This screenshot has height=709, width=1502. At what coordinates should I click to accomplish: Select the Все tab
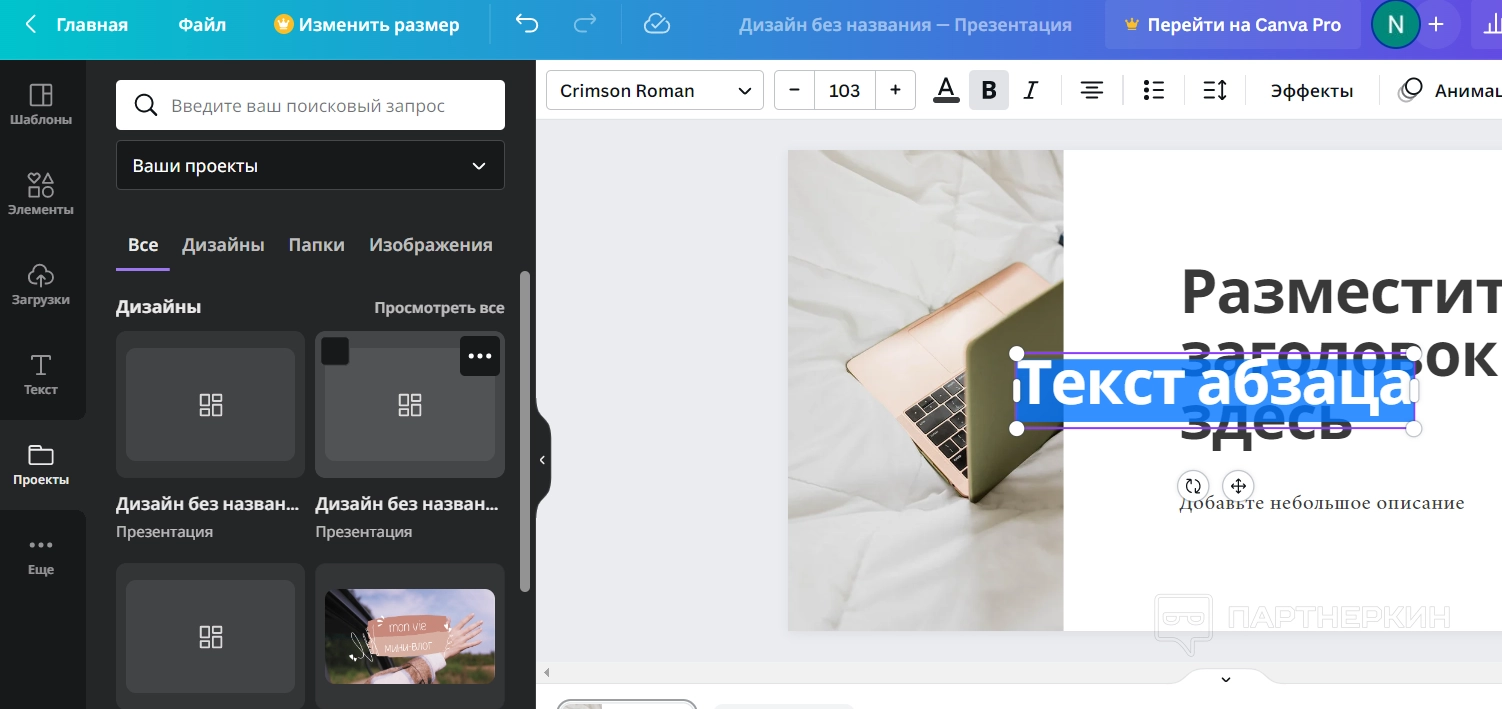point(143,245)
